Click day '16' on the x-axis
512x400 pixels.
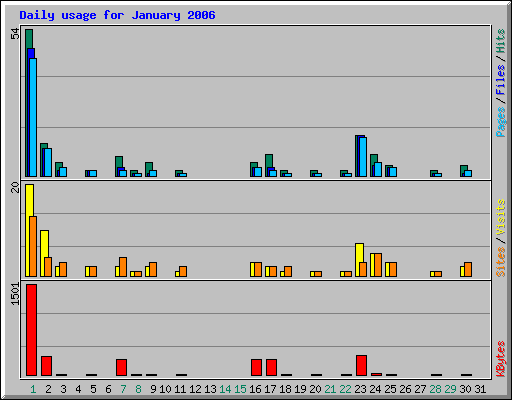255,389
